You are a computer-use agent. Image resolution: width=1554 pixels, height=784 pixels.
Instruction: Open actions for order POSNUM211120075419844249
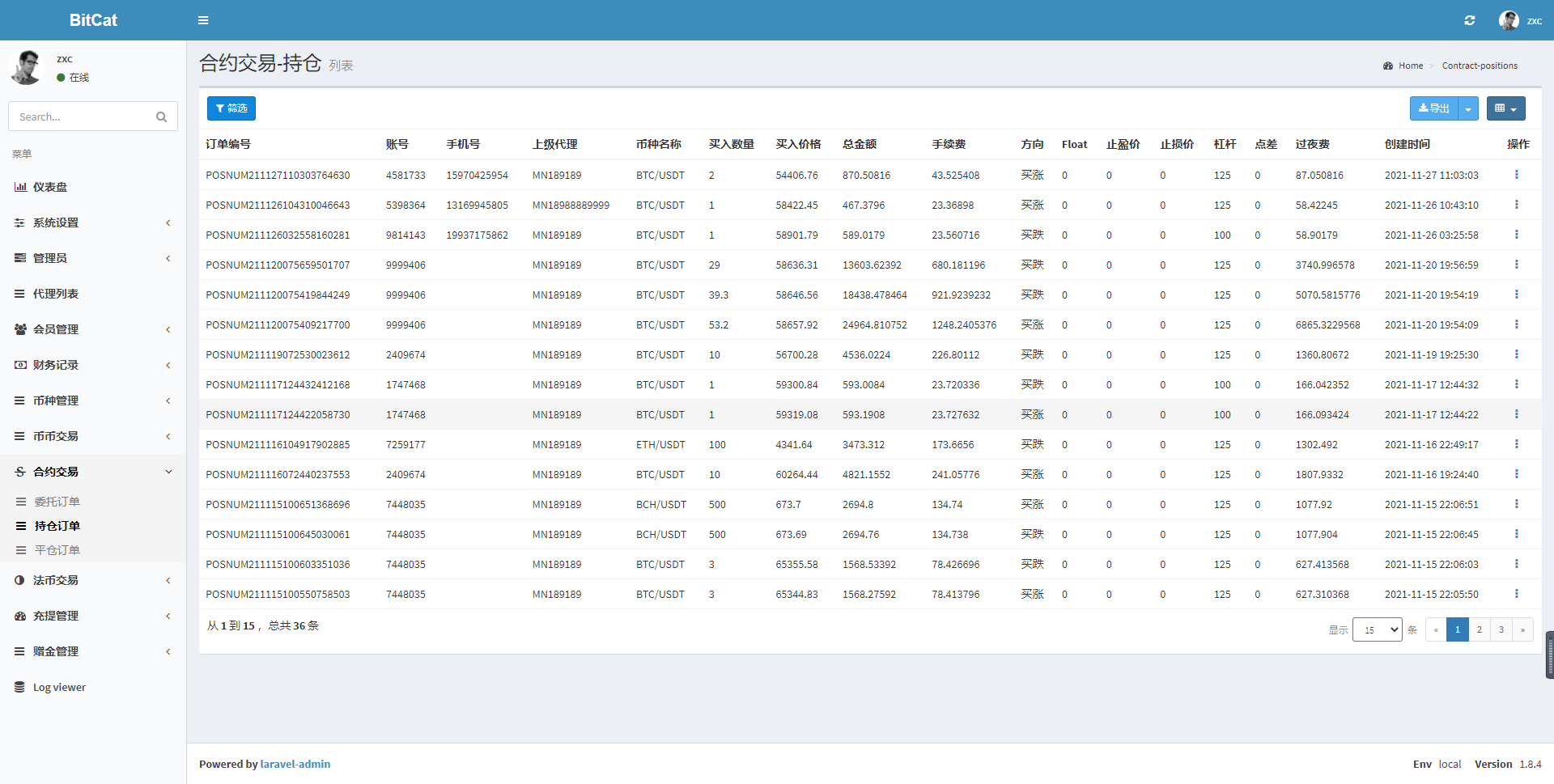(1516, 295)
